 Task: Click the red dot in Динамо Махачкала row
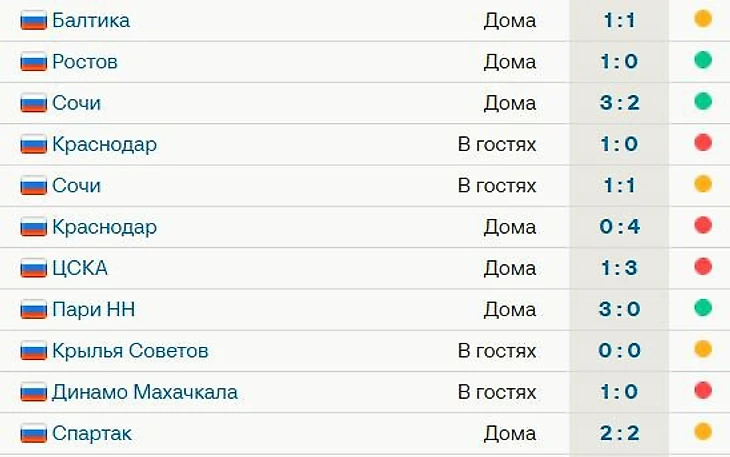703,390
